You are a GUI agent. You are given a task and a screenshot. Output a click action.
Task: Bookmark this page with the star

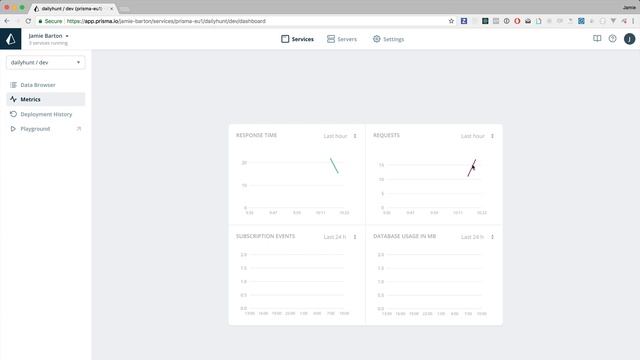click(451, 21)
